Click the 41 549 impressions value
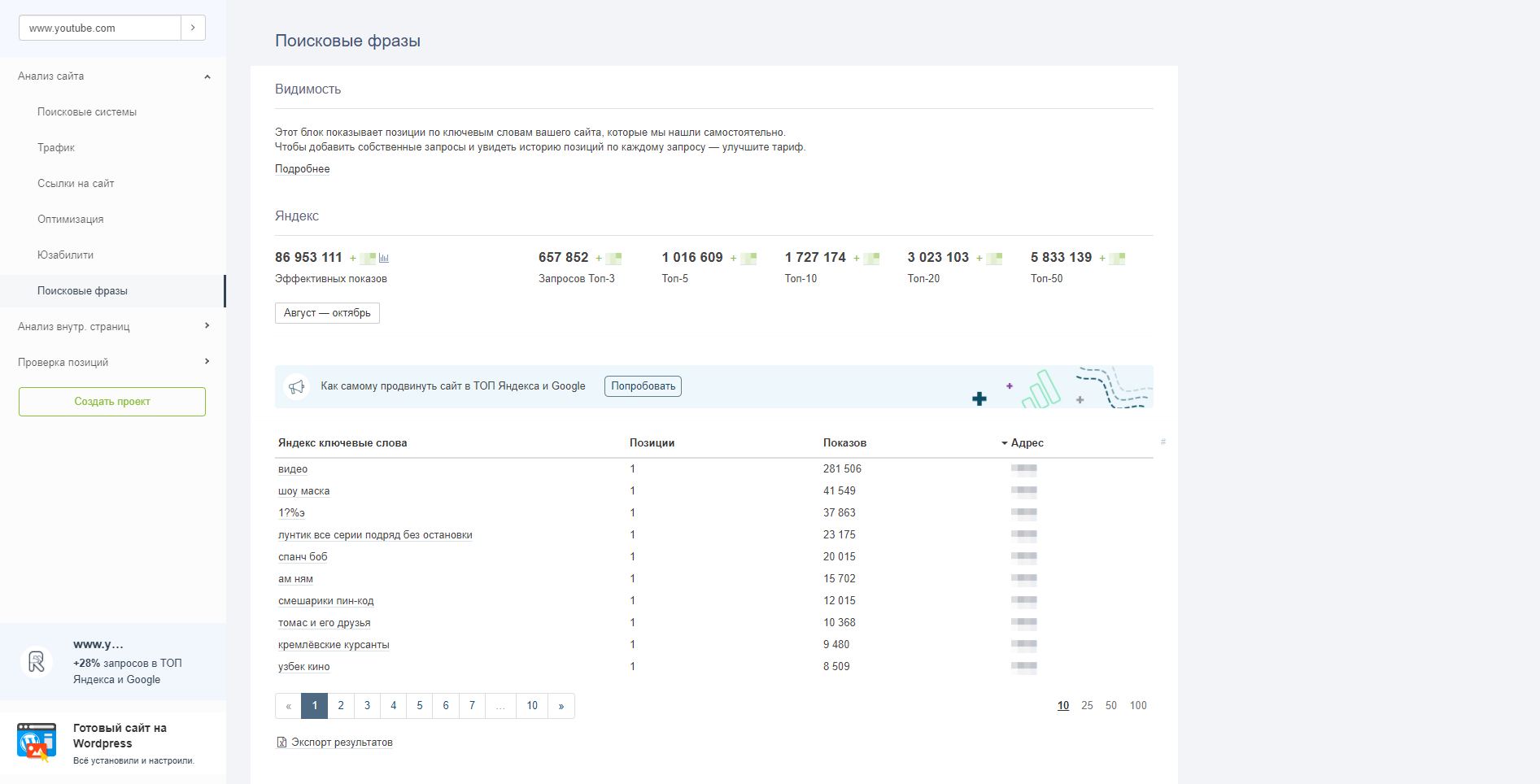This screenshot has width=1540, height=784. (840, 491)
